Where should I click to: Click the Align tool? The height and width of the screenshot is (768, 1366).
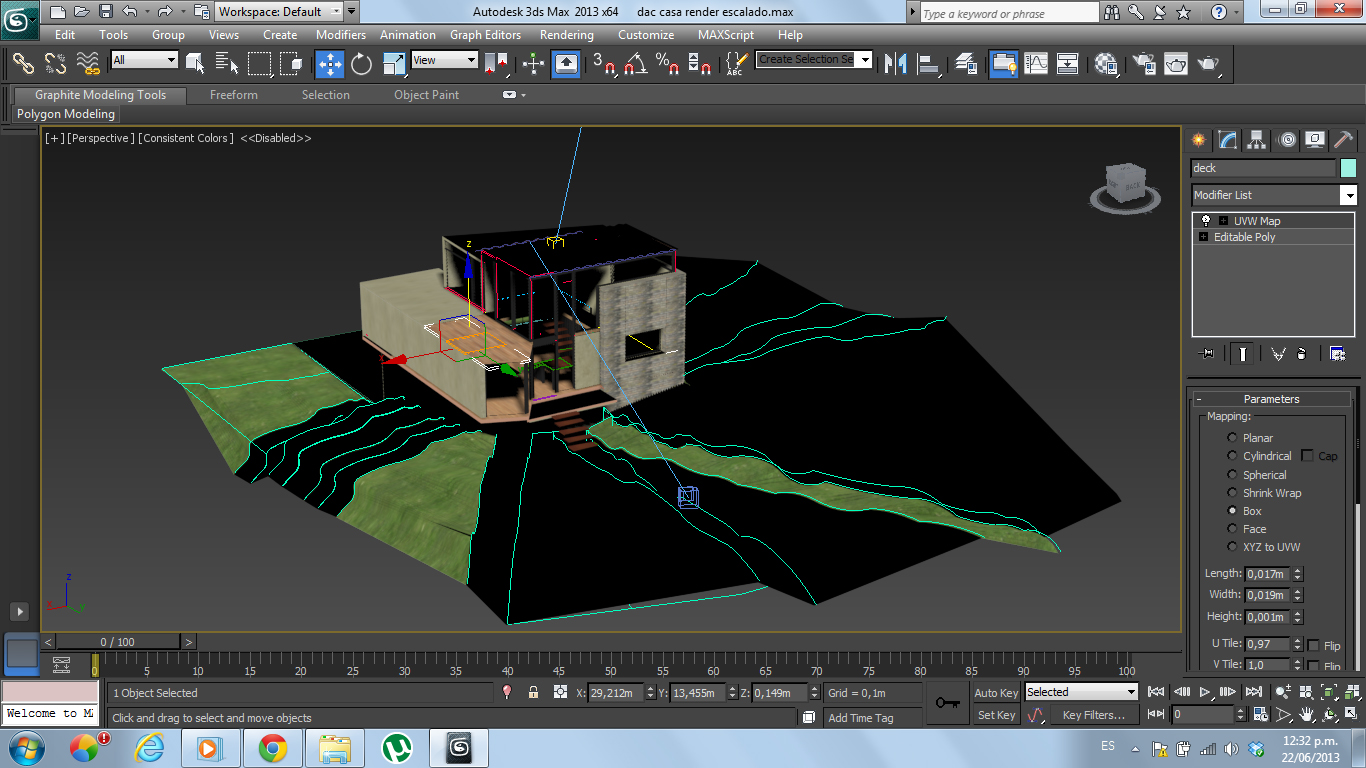point(928,63)
